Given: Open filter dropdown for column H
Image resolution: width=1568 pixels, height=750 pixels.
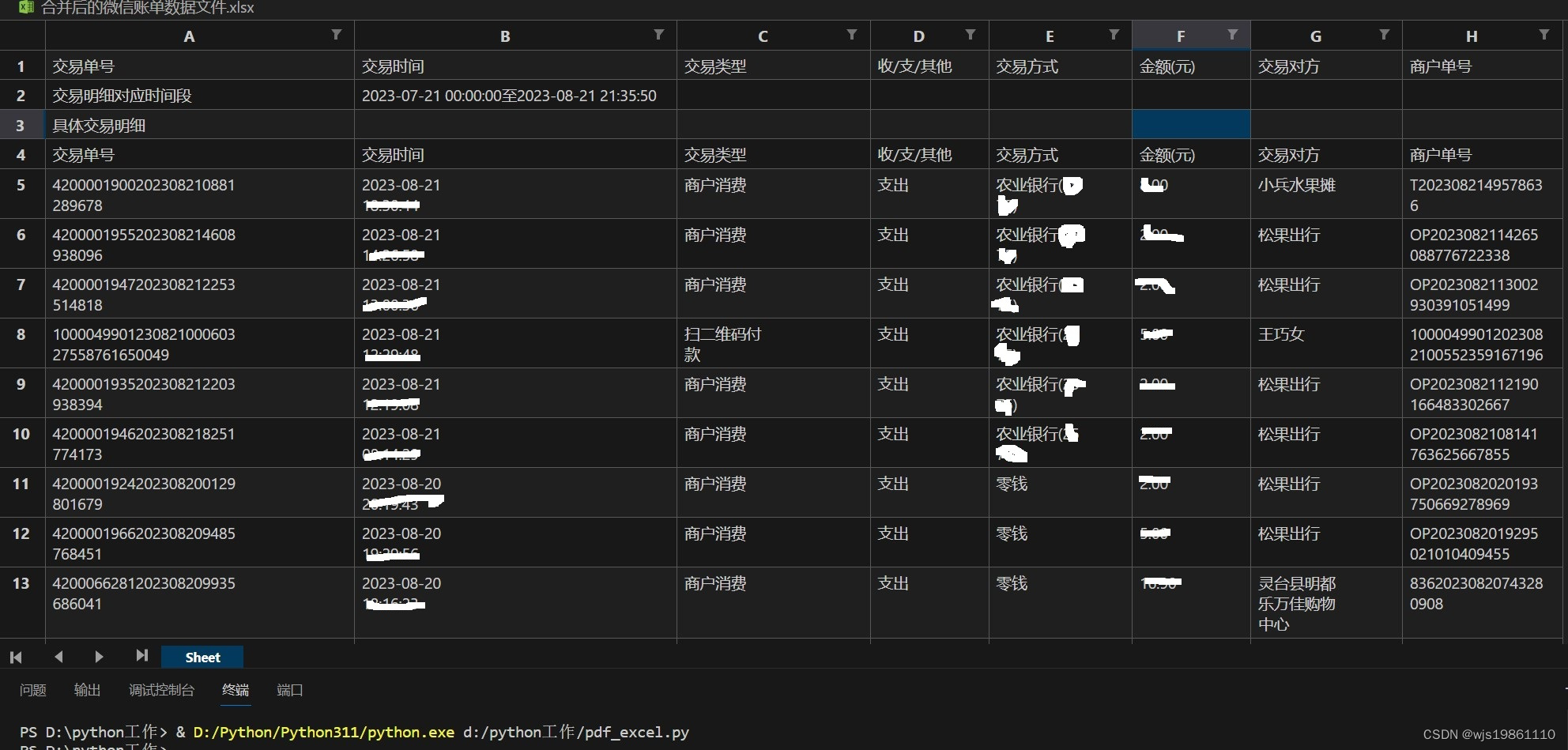Looking at the screenshot, I should click(1544, 35).
